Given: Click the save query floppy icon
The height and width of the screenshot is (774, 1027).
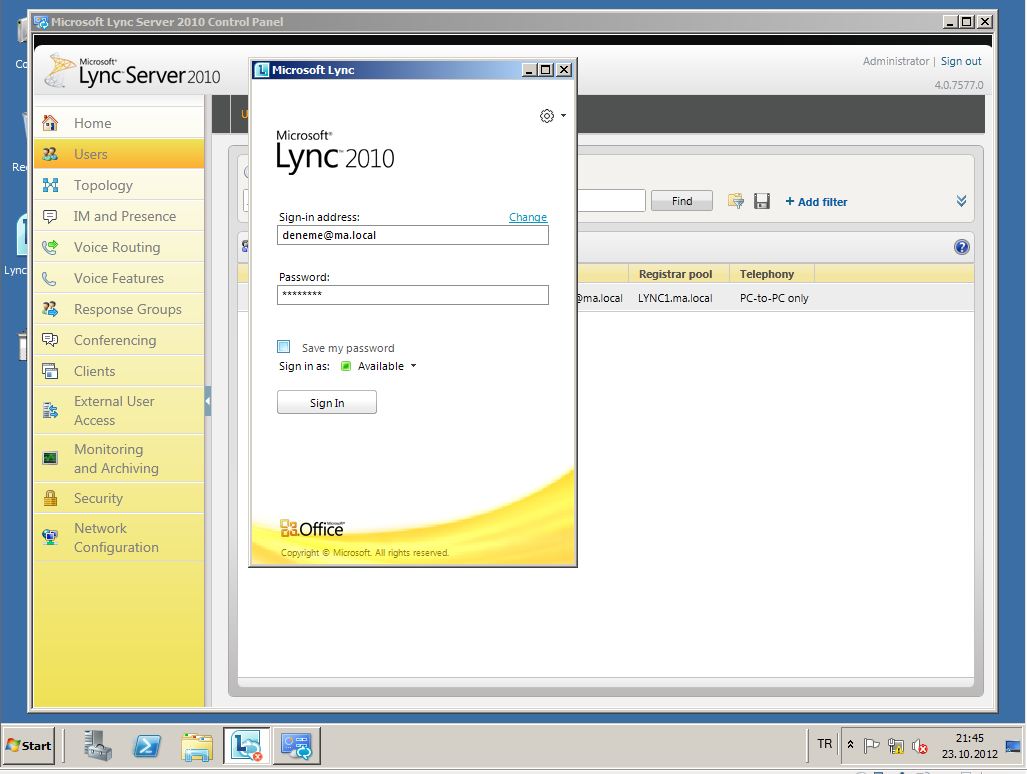Looking at the screenshot, I should tap(762, 201).
